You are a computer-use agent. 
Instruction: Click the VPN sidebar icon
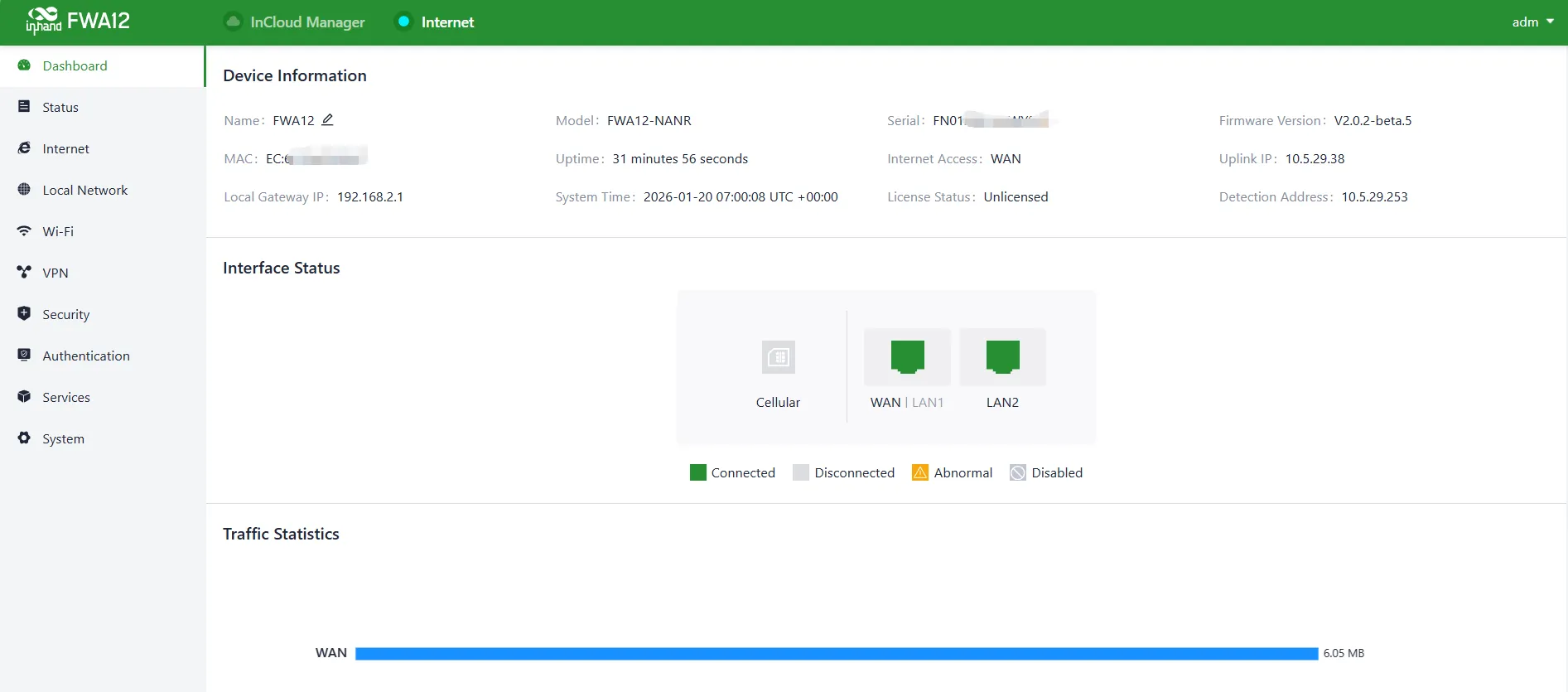(x=24, y=273)
